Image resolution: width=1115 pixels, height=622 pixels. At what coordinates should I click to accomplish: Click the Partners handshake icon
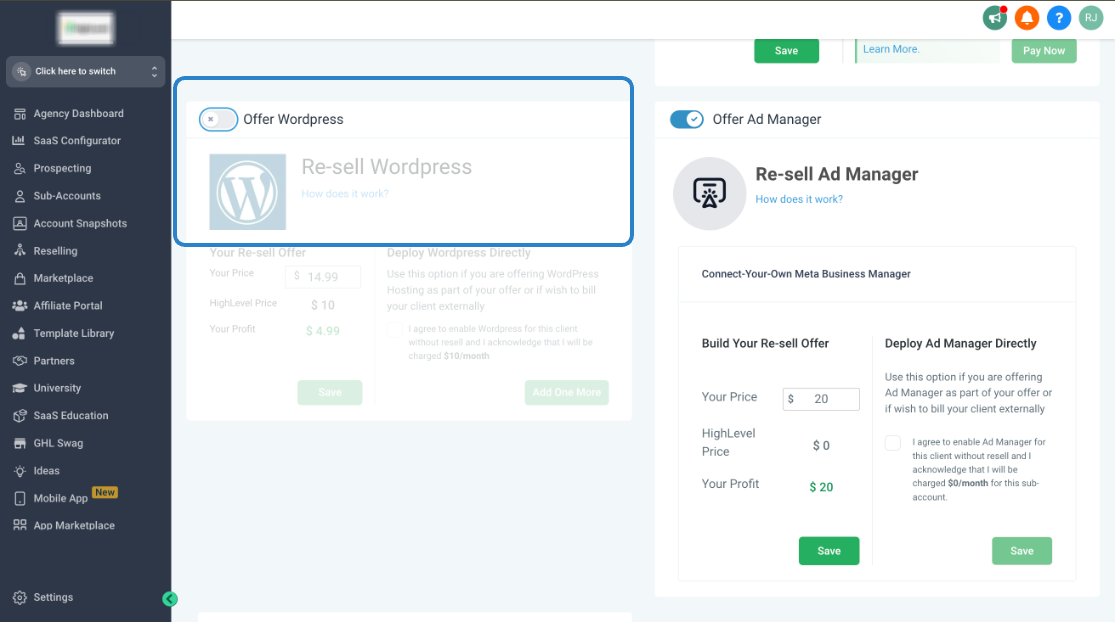point(20,361)
